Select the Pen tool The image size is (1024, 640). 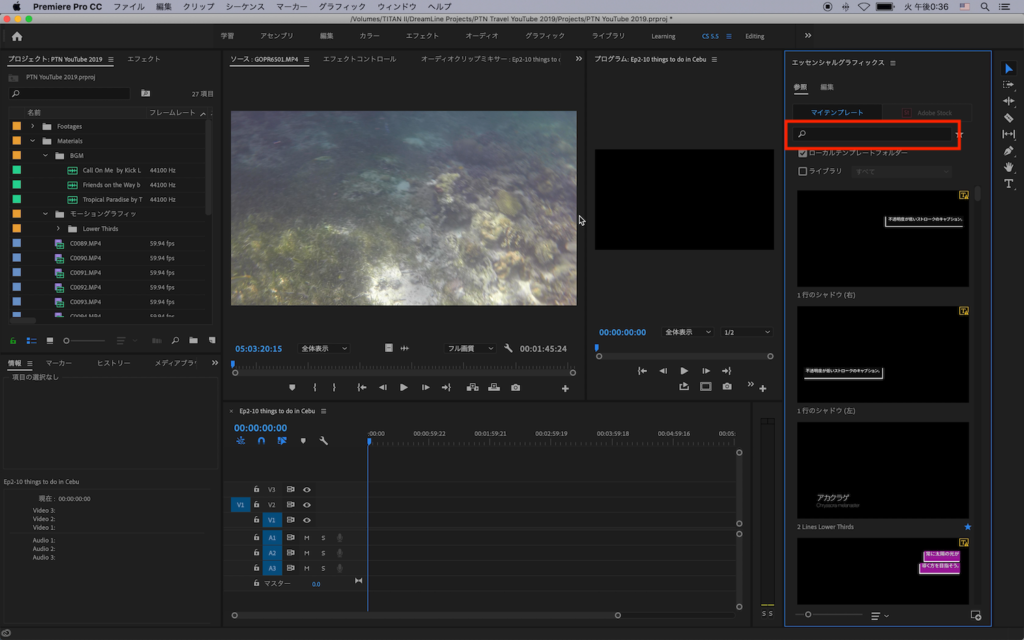click(1008, 151)
